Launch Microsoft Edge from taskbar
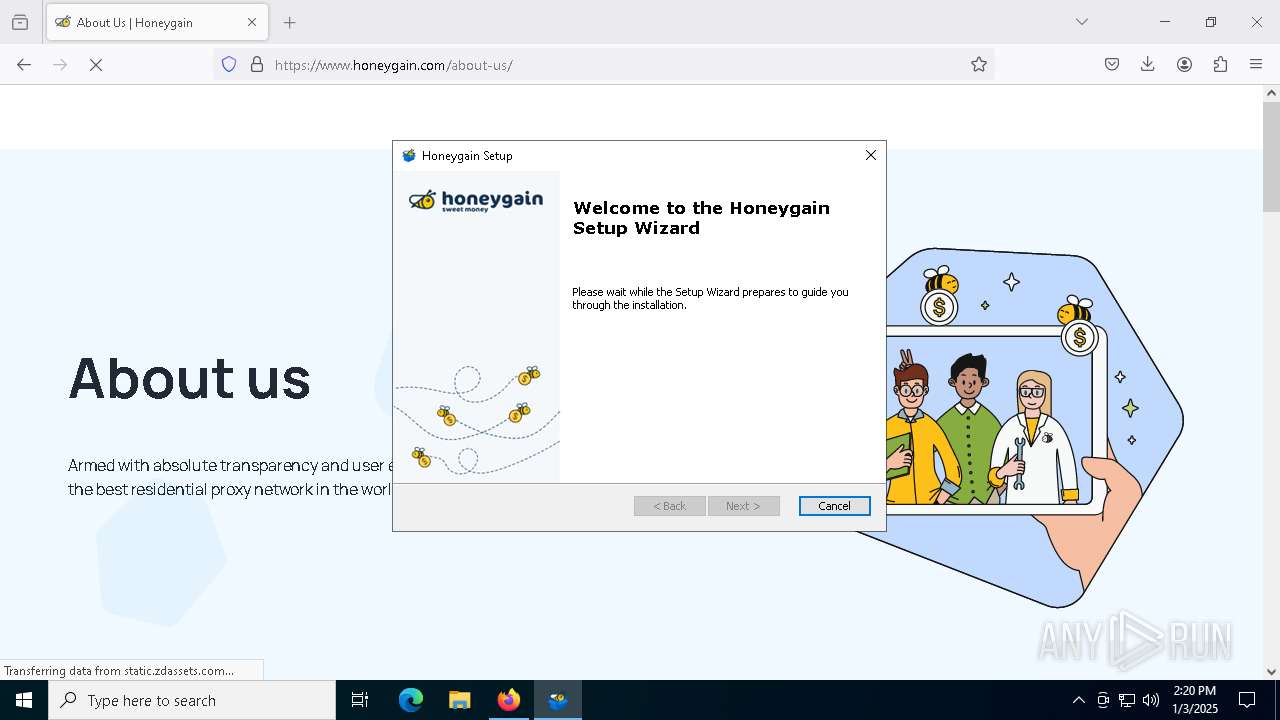Screen dimensions: 1280x720 [x=411, y=700]
